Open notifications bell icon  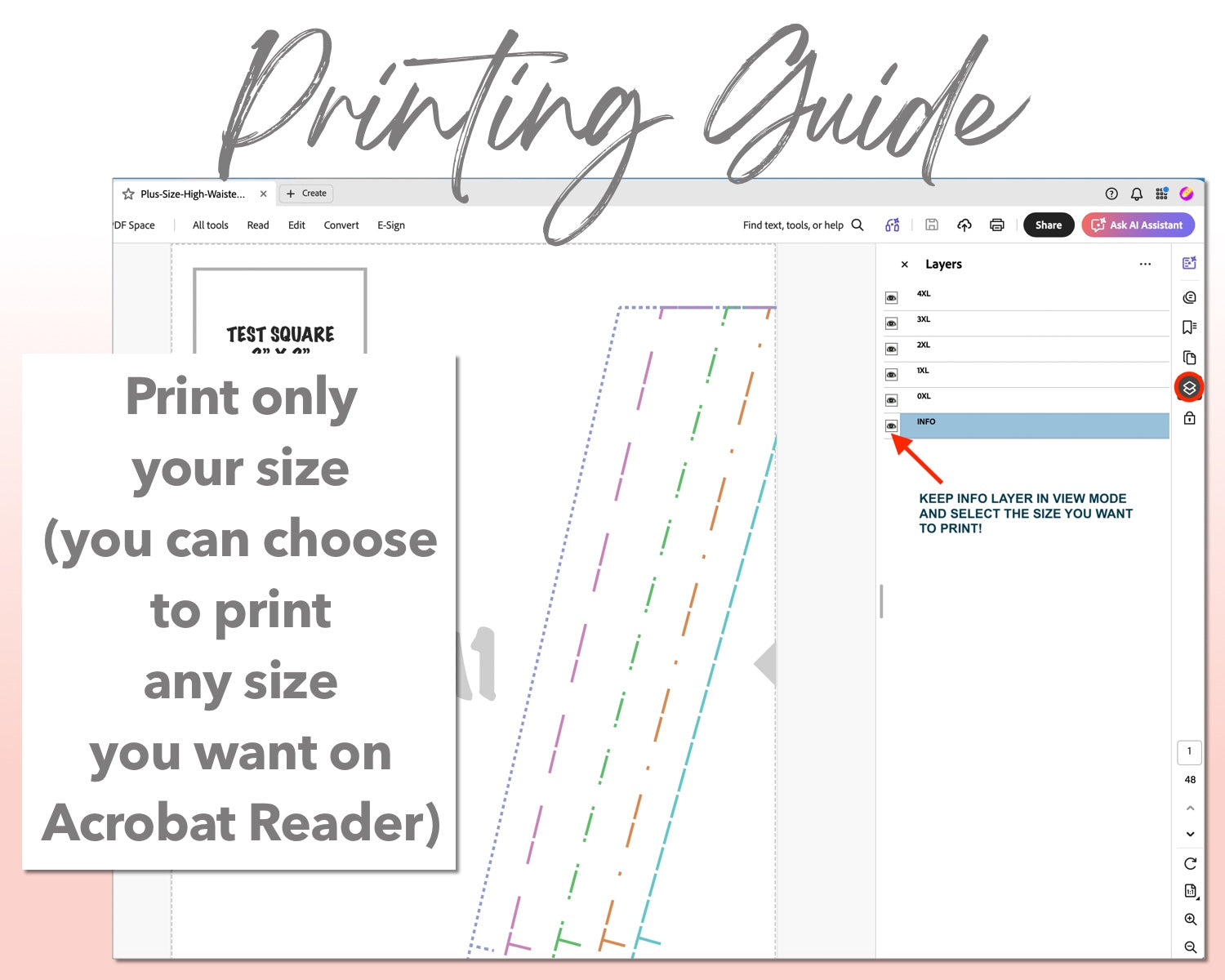coord(1136,194)
